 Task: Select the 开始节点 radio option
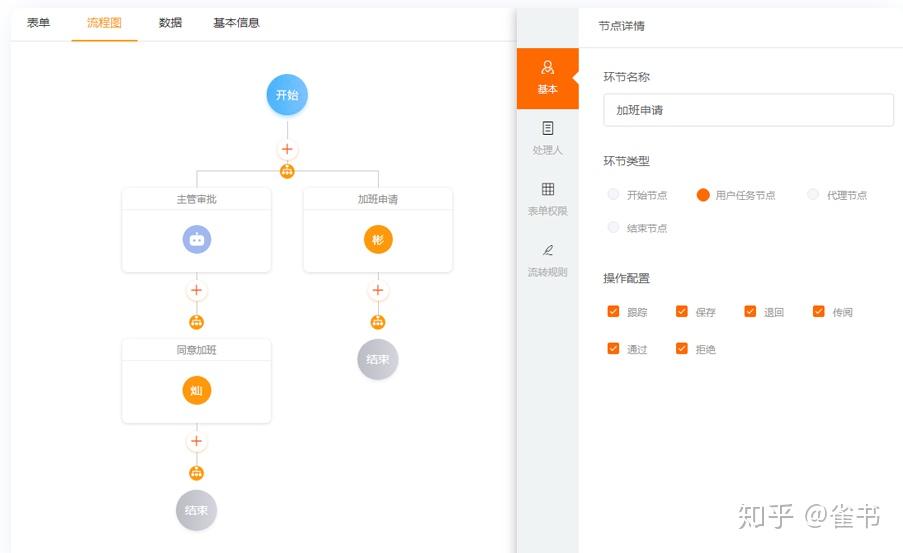pos(613,195)
